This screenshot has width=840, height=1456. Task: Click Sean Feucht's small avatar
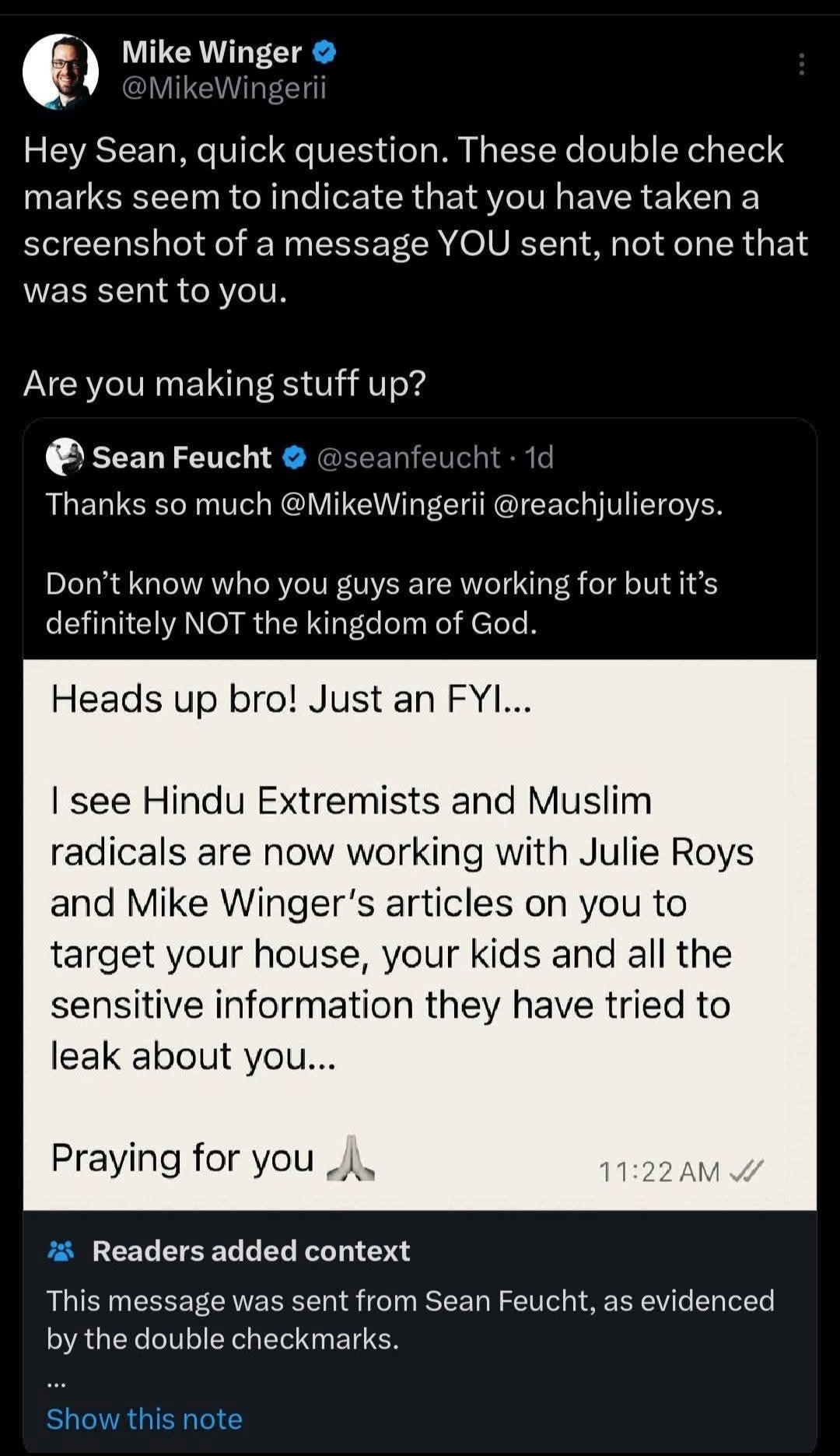pyautogui.click(x=65, y=457)
